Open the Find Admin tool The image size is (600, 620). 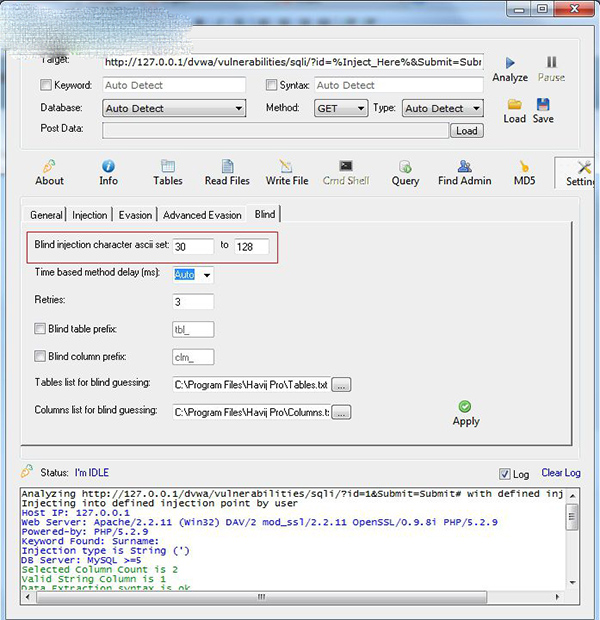coord(463,167)
